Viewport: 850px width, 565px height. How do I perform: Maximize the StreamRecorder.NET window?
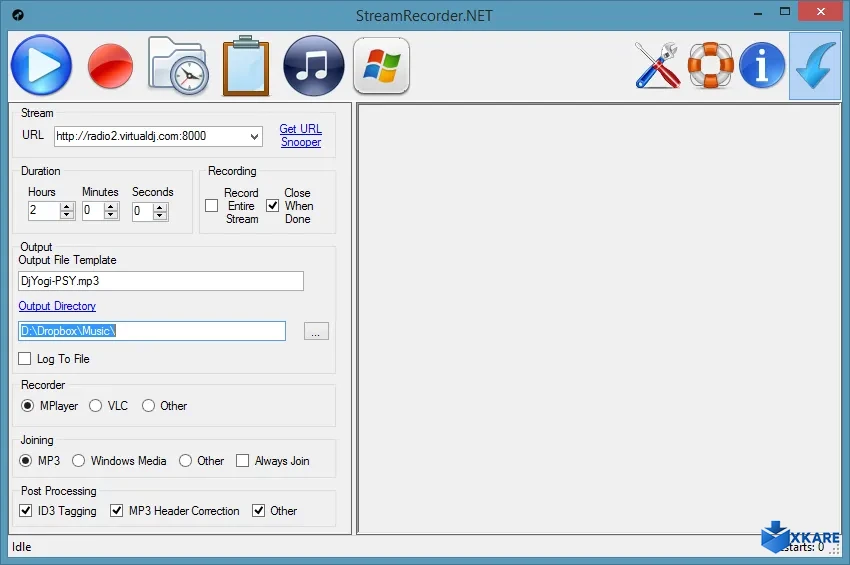[784, 12]
